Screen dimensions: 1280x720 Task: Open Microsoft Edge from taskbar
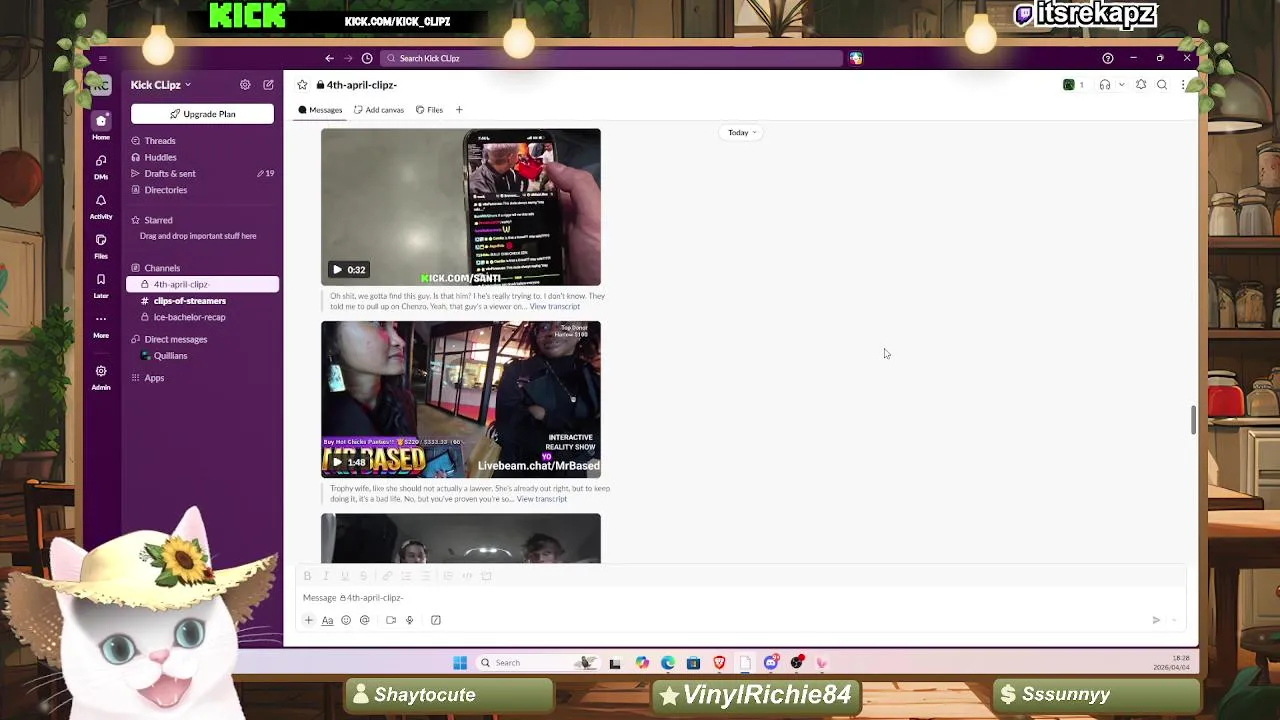coord(668,663)
